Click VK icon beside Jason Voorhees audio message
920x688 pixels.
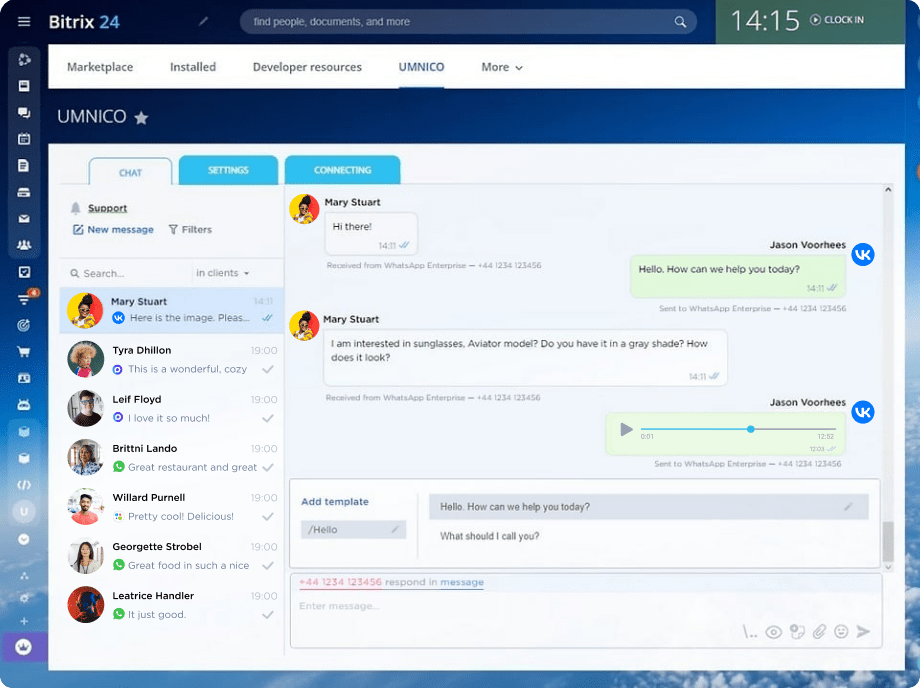(x=863, y=412)
